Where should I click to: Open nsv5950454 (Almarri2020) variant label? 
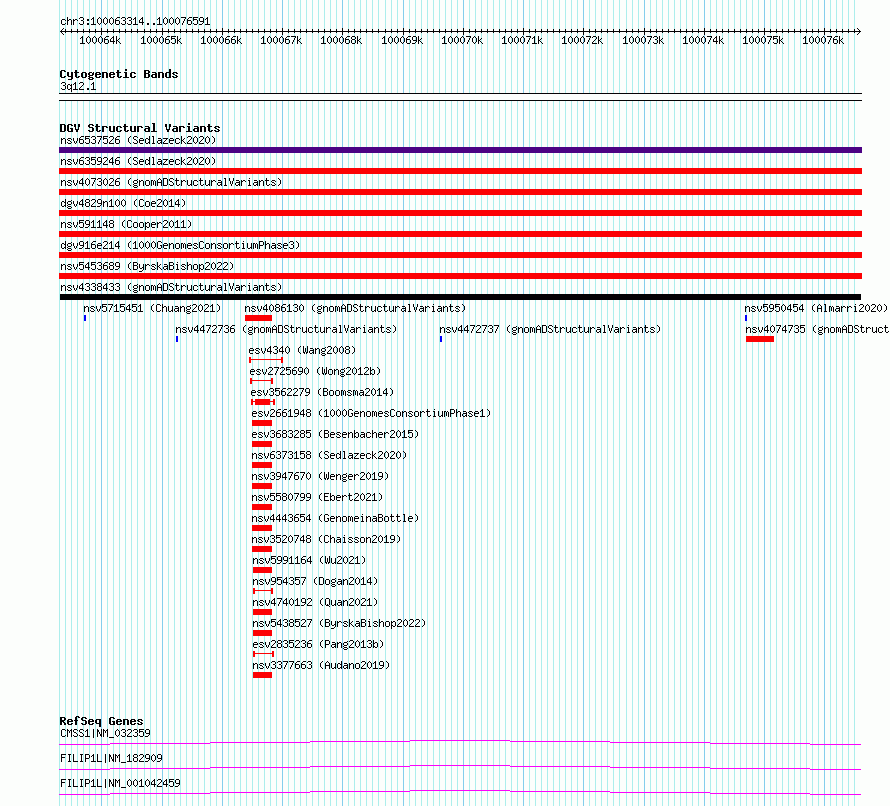pos(816,308)
